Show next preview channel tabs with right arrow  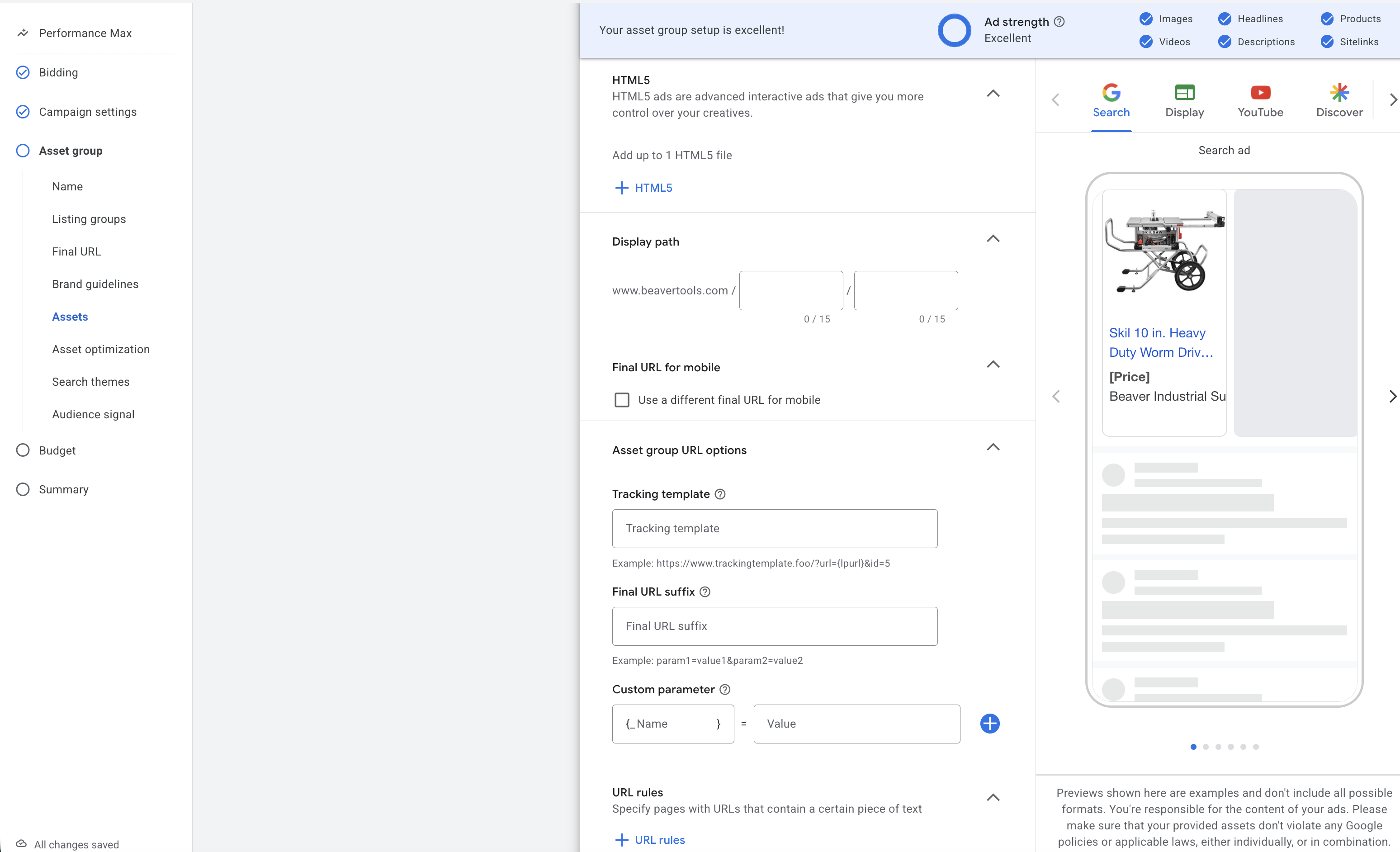click(1393, 100)
